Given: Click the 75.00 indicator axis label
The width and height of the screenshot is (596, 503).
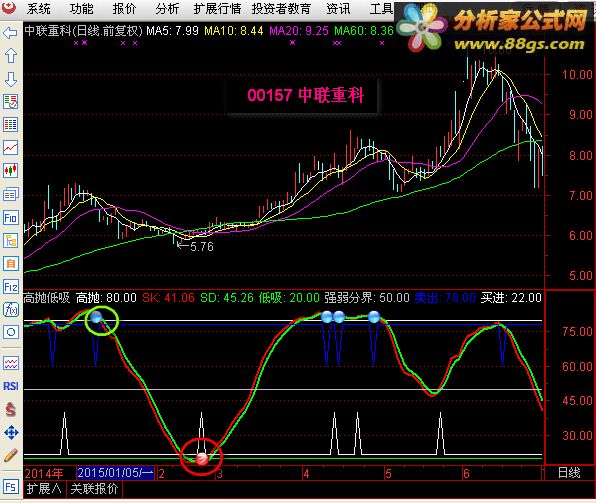Looking at the screenshot, I should 577,332.
